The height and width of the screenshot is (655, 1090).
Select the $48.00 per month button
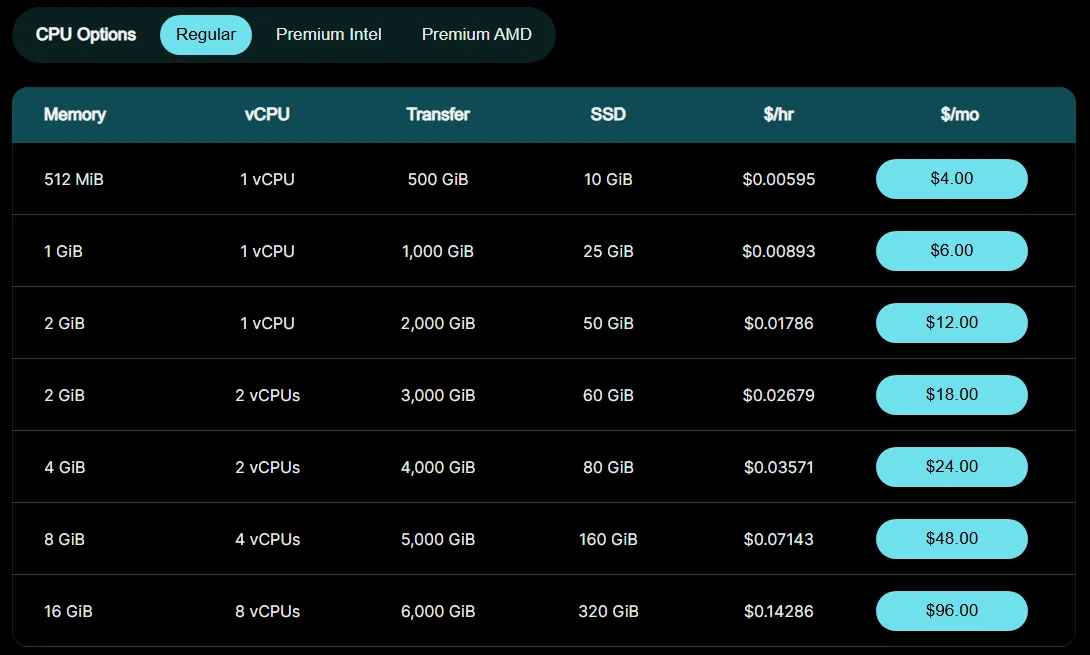(952, 539)
